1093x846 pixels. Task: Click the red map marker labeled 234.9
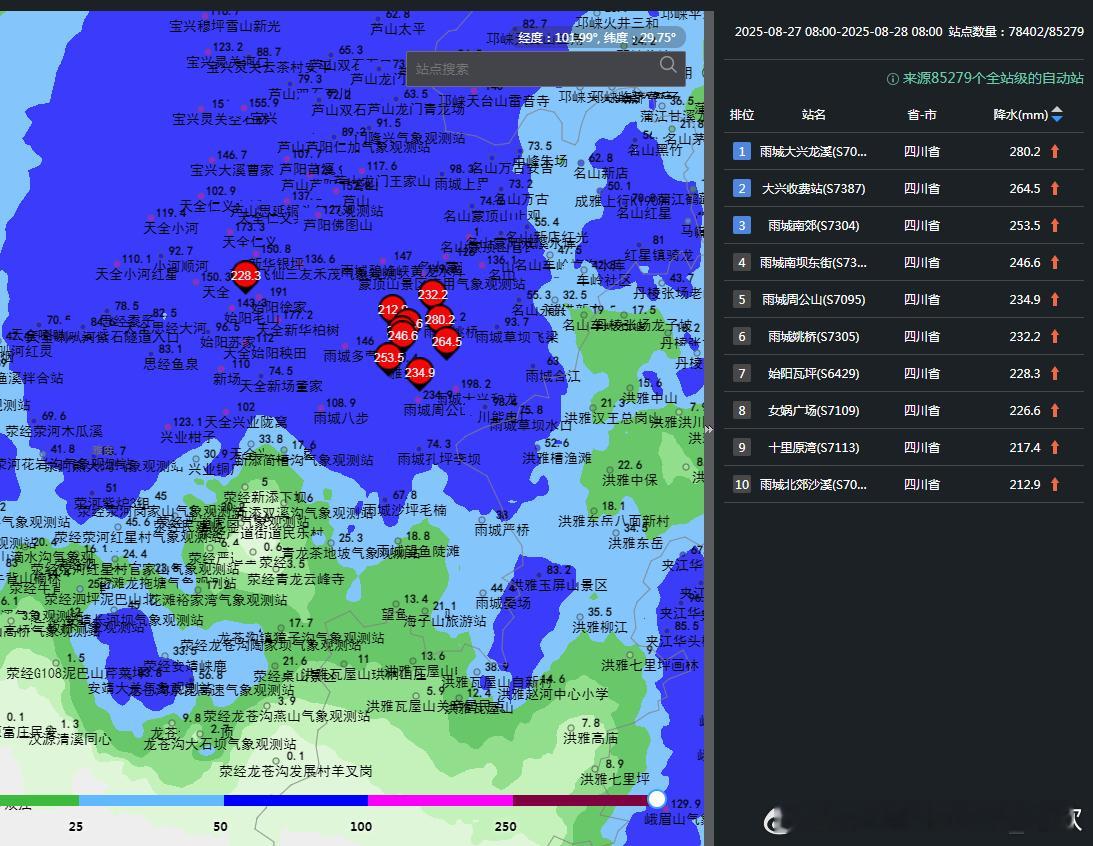pyautogui.click(x=420, y=373)
